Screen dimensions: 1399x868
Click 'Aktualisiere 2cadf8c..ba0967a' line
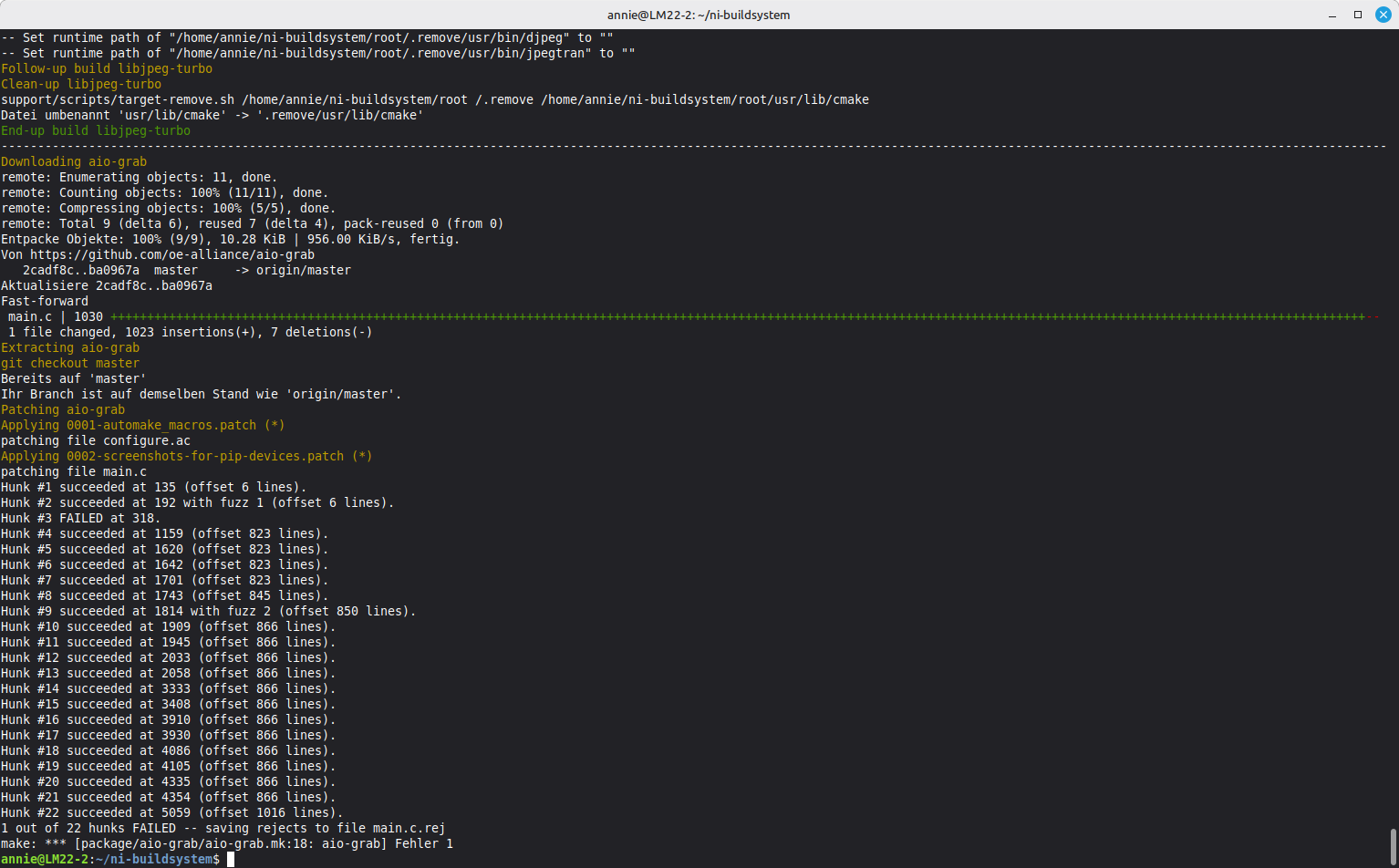tap(107, 285)
